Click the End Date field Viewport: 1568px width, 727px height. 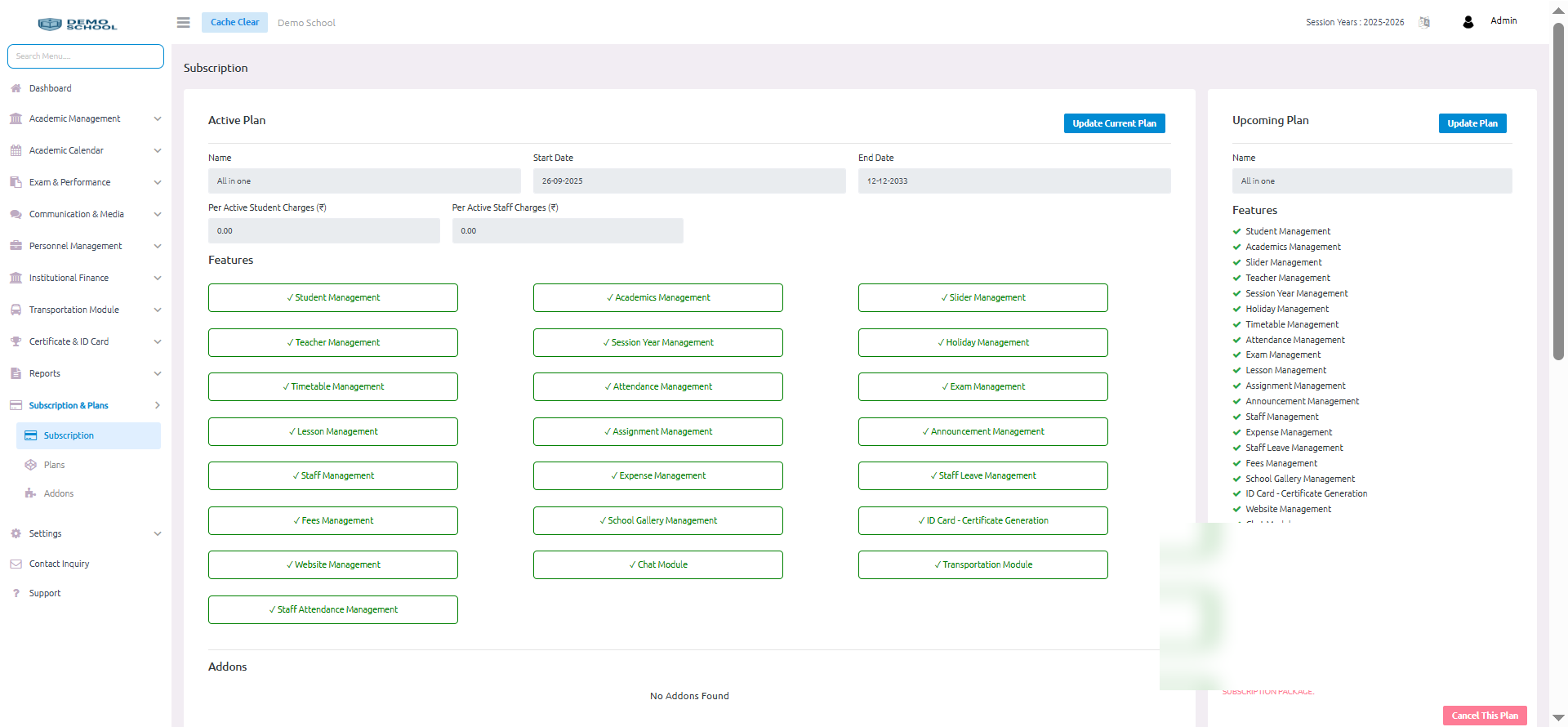point(1014,181)
